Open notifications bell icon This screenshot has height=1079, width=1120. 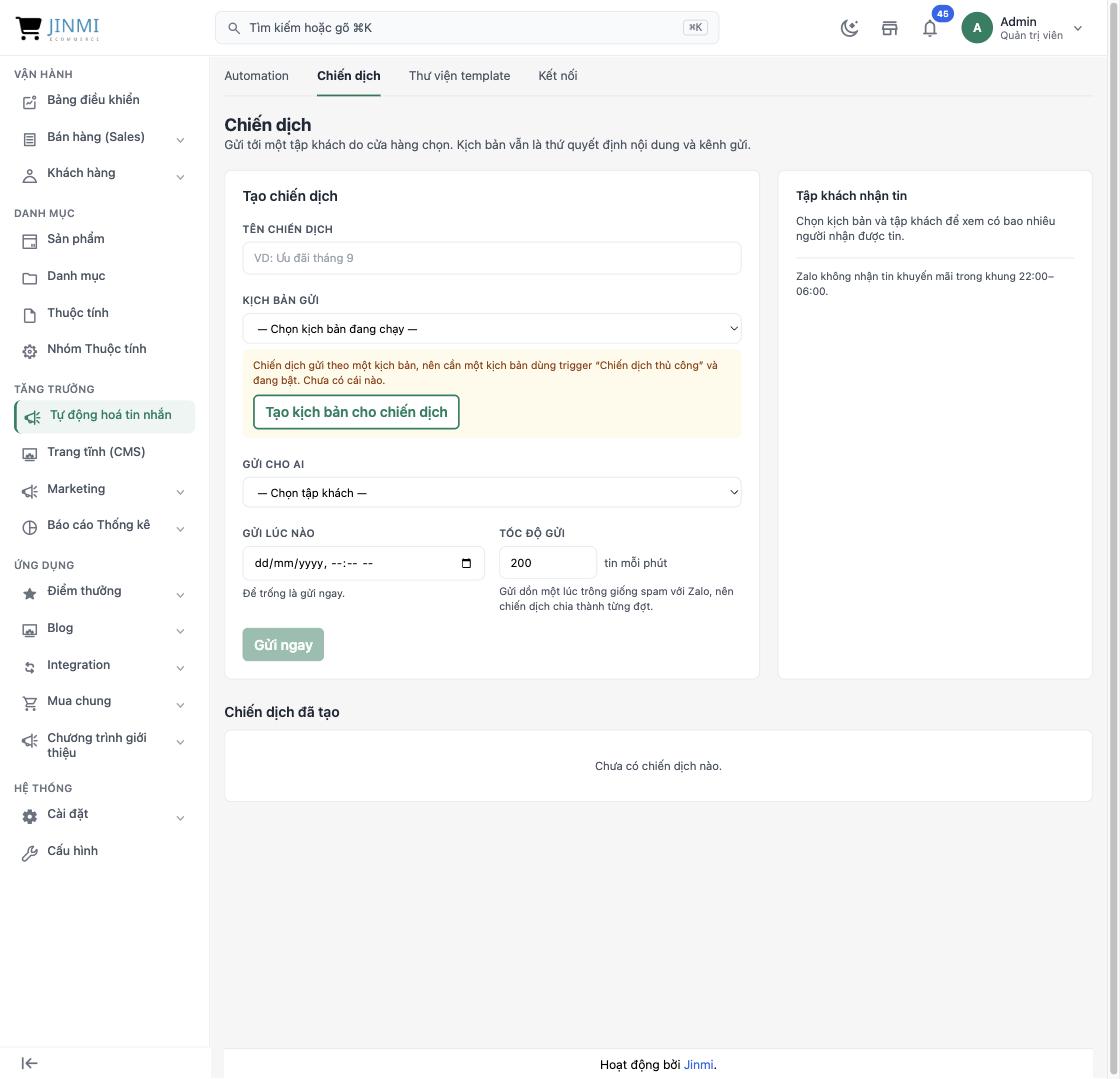[x=930, y=29]
